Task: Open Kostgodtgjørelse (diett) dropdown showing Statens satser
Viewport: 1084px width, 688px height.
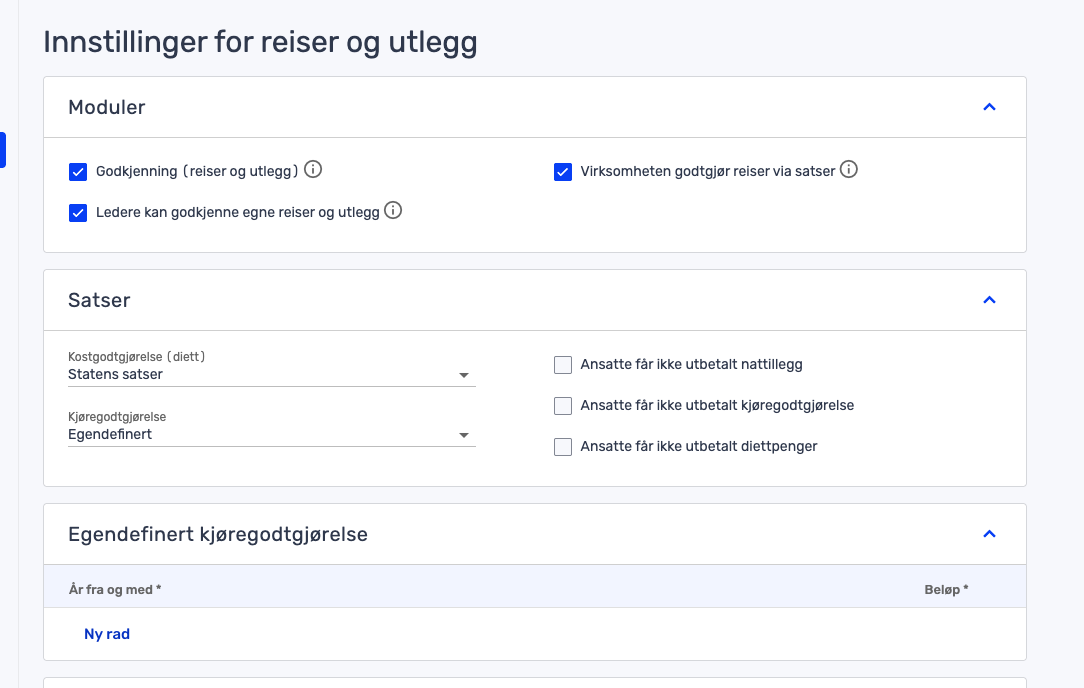Action: (x=271, y=375)
